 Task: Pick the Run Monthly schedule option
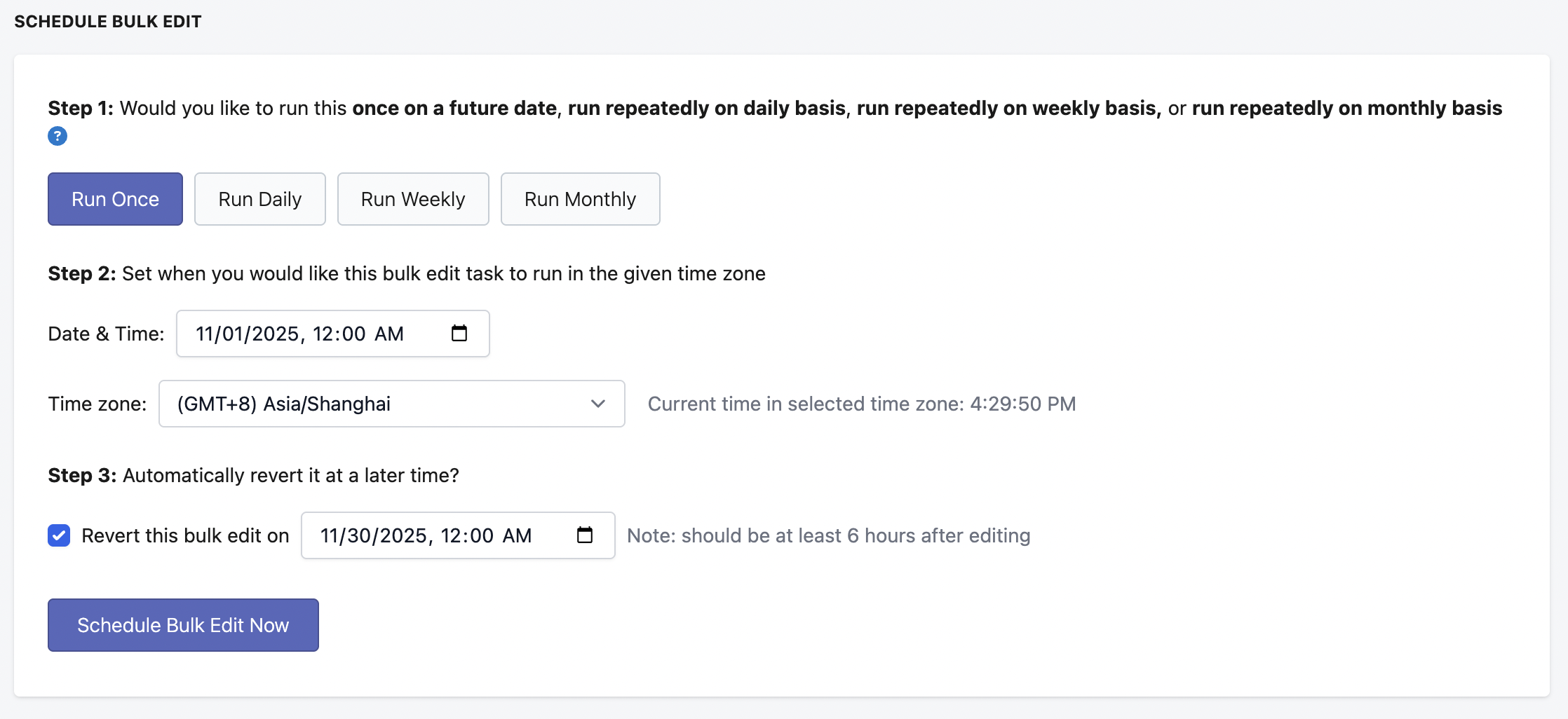[x=580, y=199]
